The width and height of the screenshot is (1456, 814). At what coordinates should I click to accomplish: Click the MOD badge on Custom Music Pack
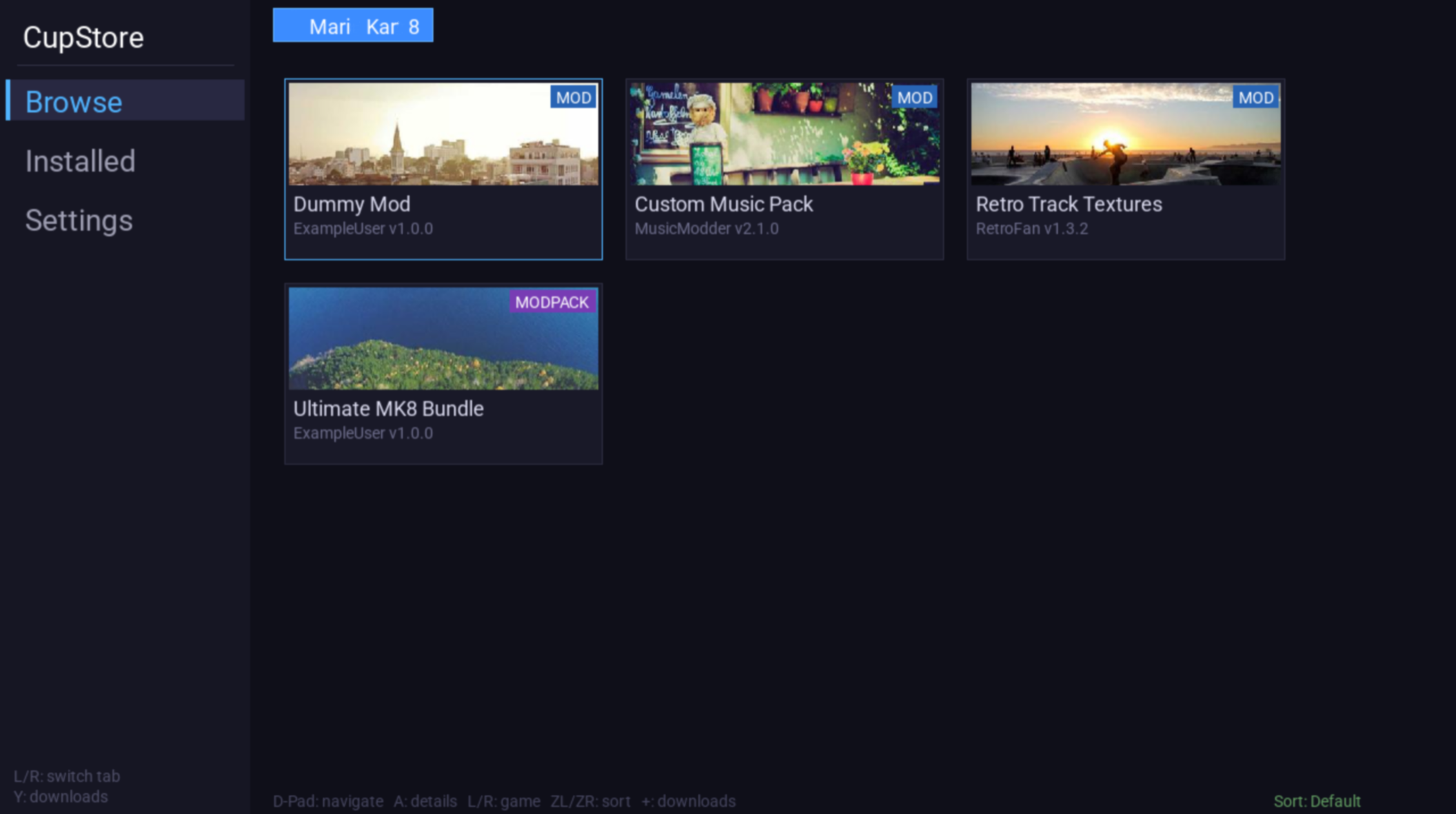coord(916,97)
